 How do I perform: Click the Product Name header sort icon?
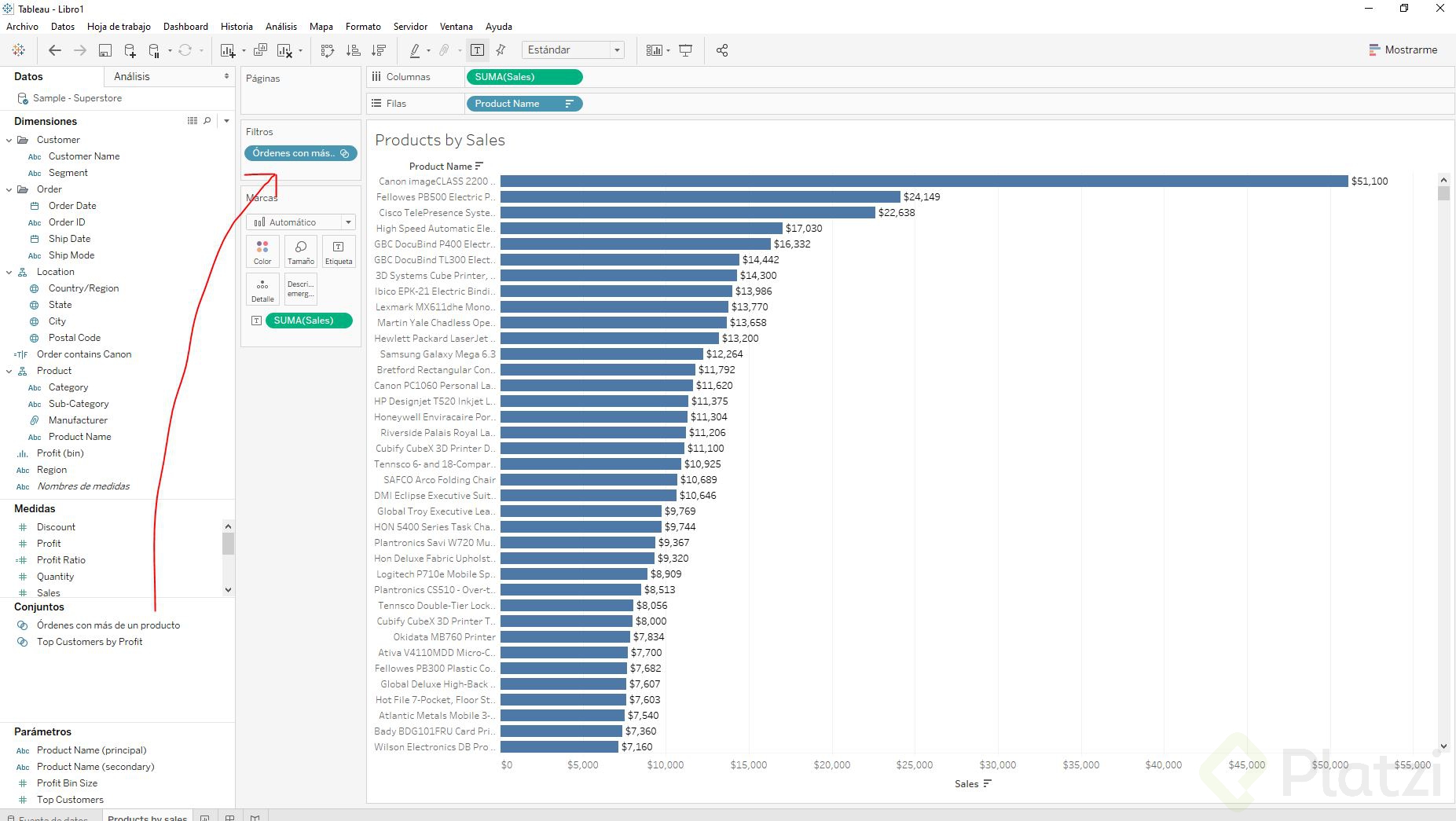(x=479, y=166)
